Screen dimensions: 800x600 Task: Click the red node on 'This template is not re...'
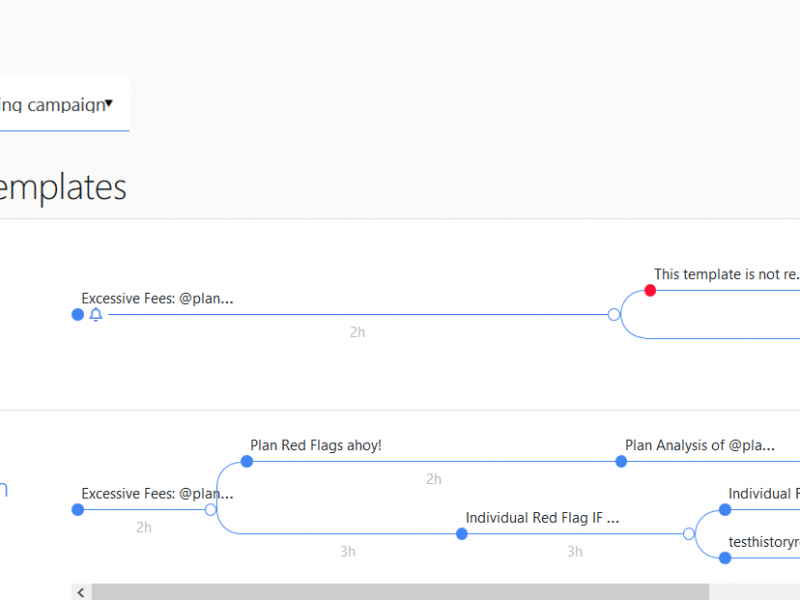[x=650, y=290]
